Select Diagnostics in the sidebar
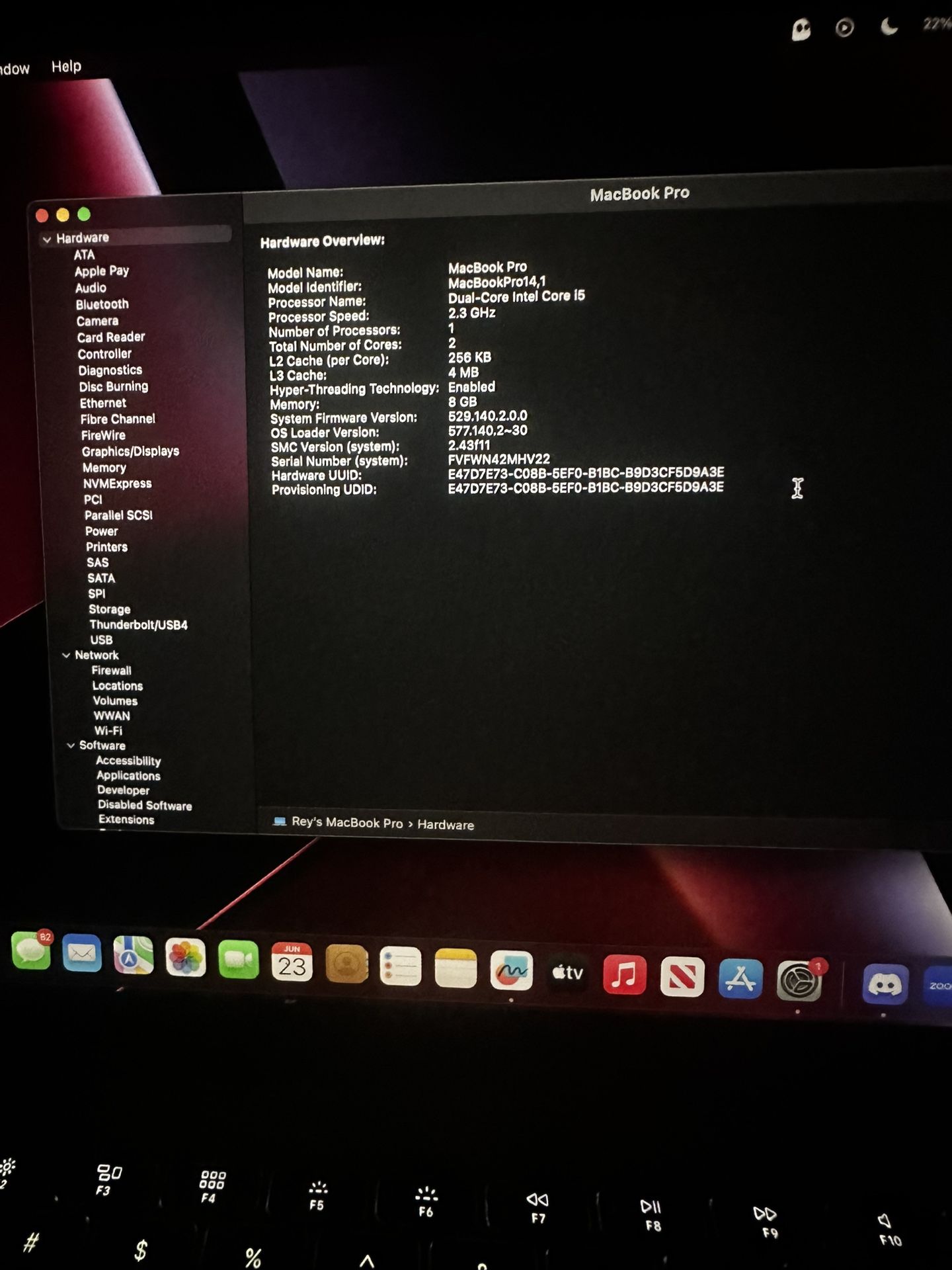952x1270 pixels. pos(110,370)
